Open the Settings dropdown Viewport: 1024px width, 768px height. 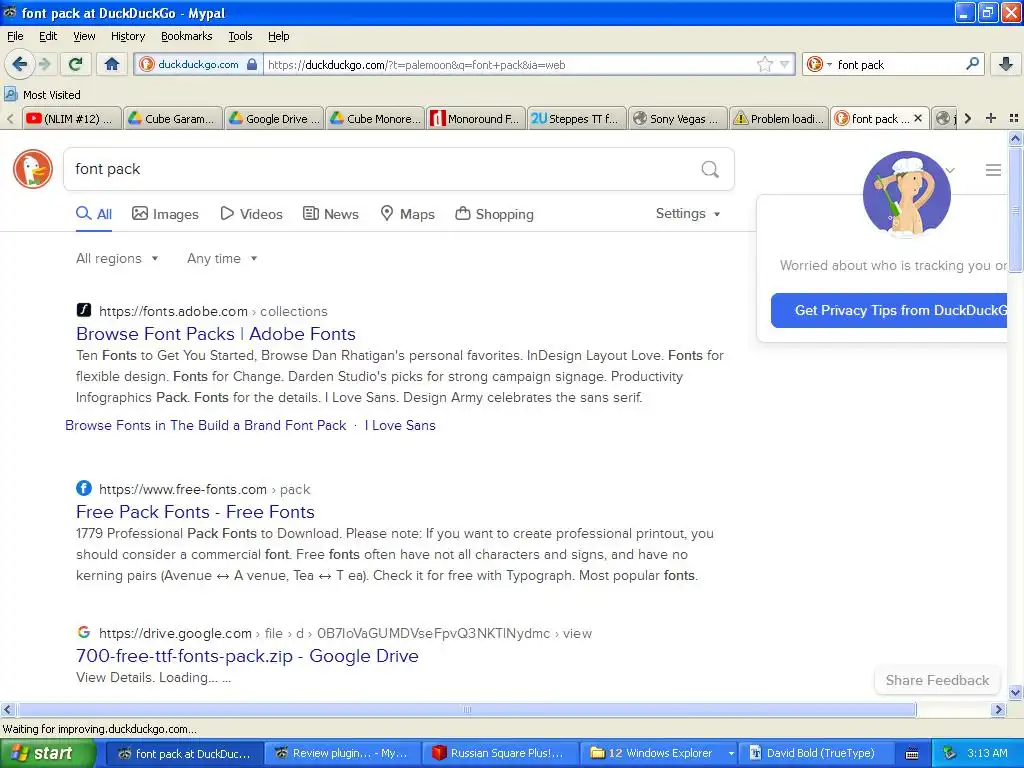[688, 214]
